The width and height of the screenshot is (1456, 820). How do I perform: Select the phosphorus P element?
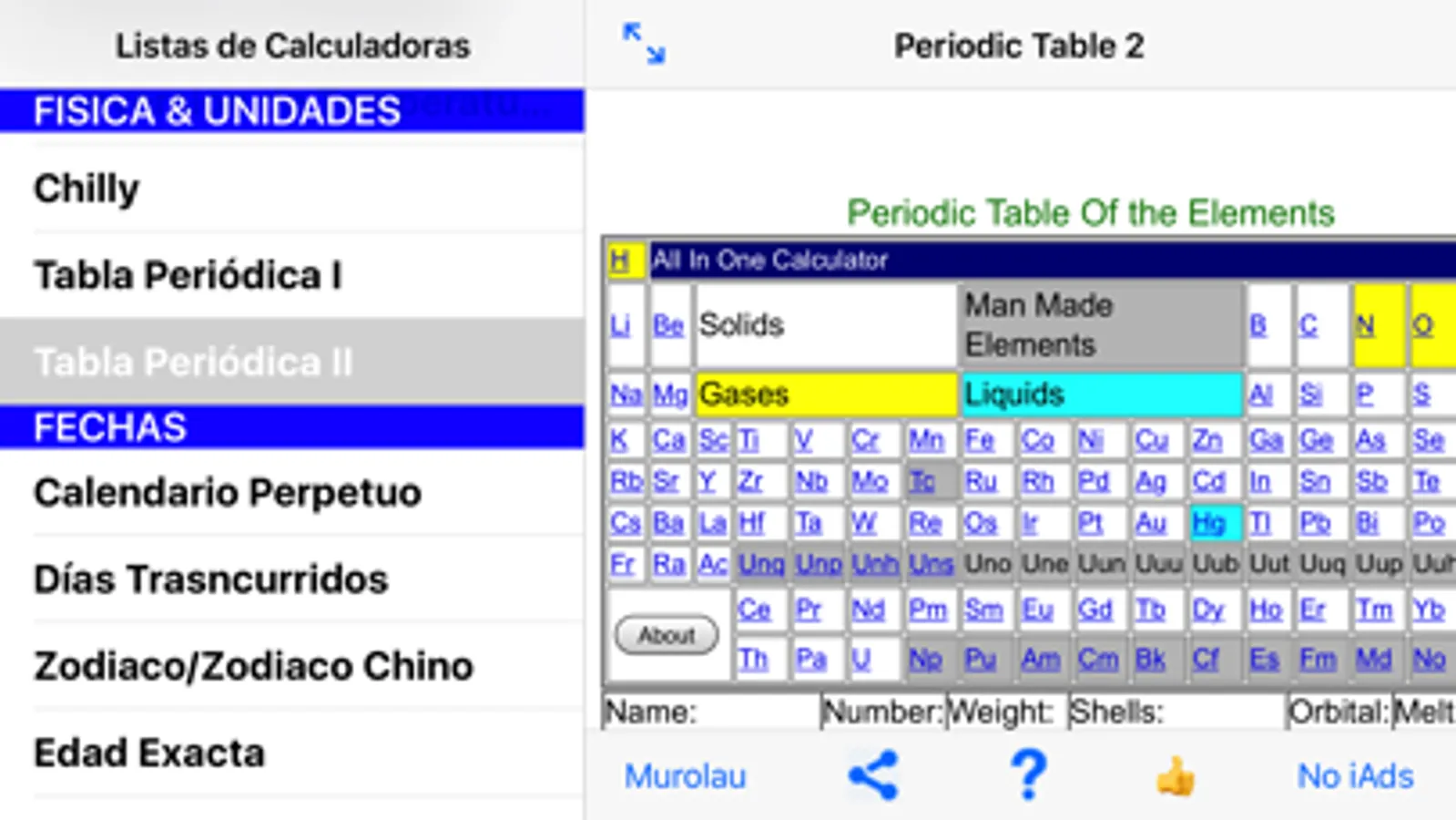[x=1364, y=395]
